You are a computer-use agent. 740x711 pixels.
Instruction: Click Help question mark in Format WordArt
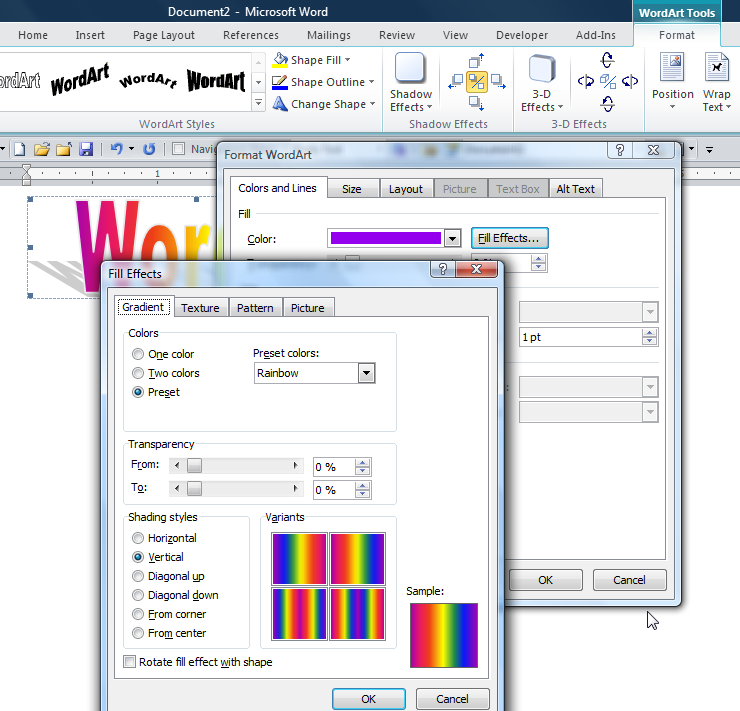(x=620, y=150)
